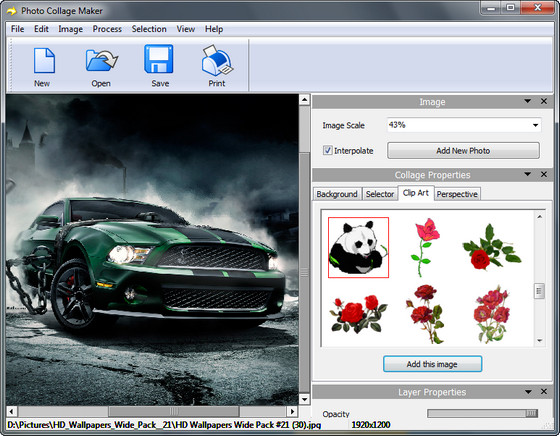Switch to the Background tab
Screen dimensions: 560x436
(337, 194)
